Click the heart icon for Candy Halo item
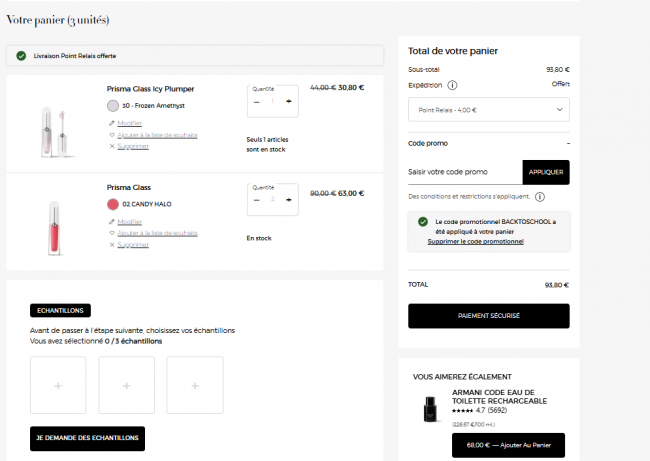Image resolution: width=650 pixels, height=461 pixels. pyautogui.click(x=112, y=233)
